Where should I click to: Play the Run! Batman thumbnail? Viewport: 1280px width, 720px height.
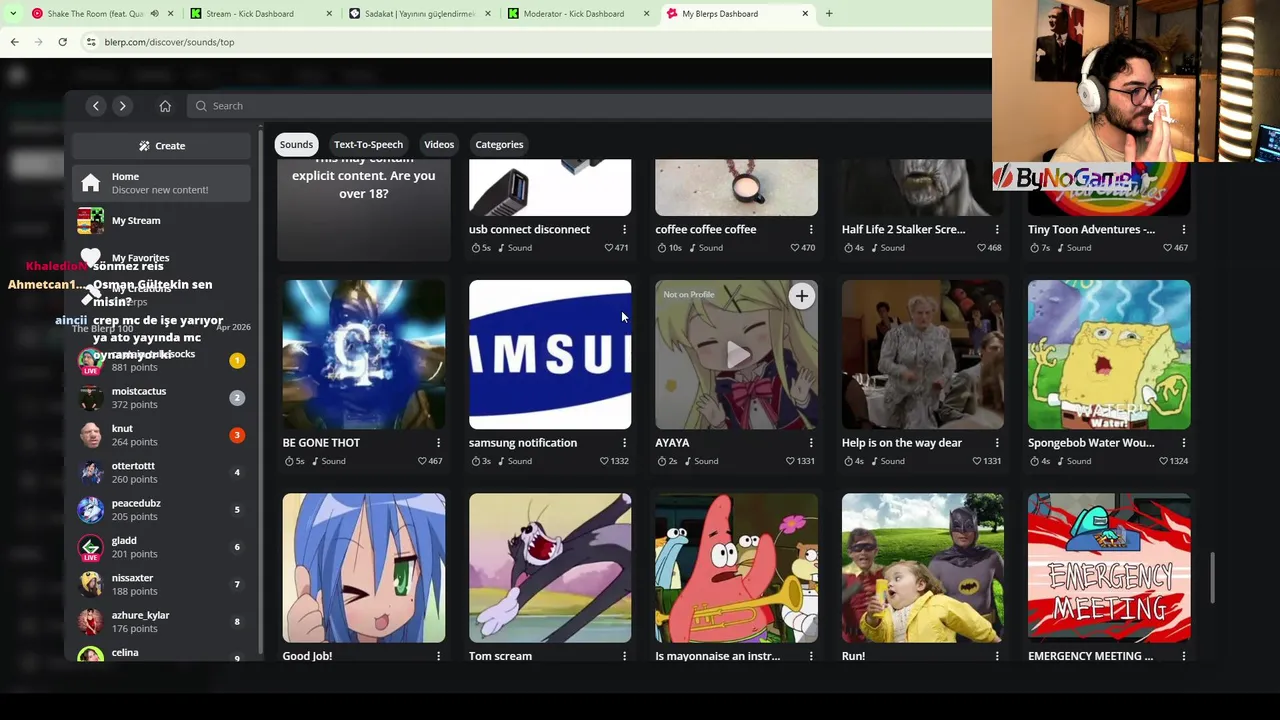(923, 568)
